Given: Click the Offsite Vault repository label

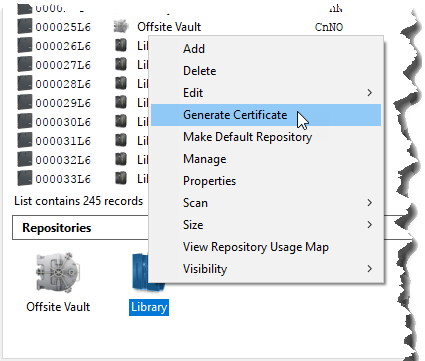Looking at the screenshot, I should 58,307.
